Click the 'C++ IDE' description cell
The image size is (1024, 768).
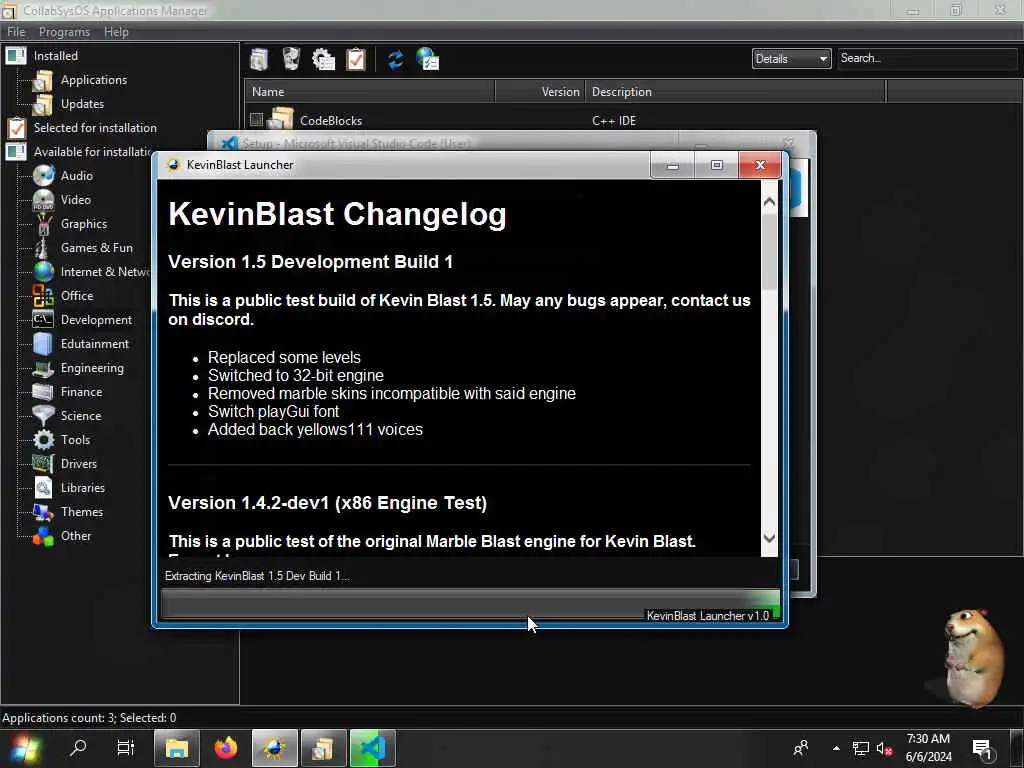point(614,121)
